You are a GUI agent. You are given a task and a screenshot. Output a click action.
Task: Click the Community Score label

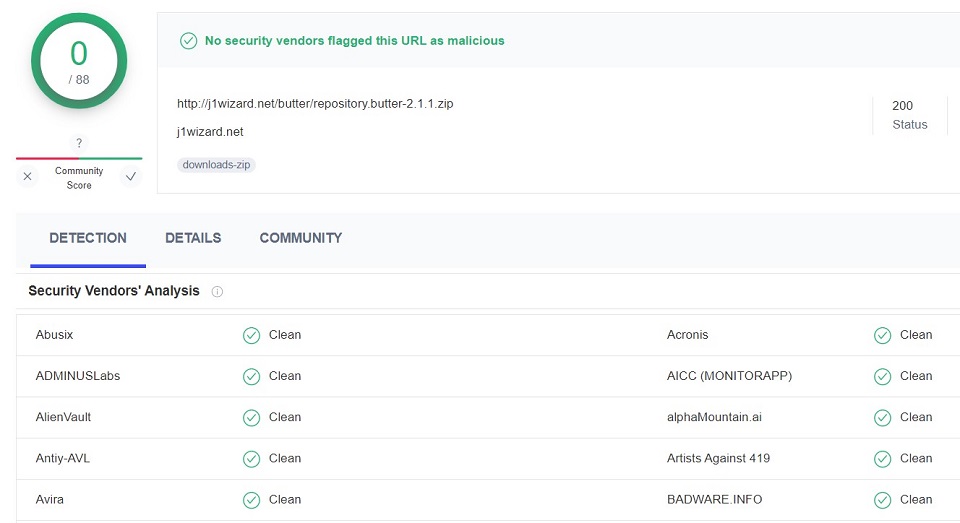point(79,178)
